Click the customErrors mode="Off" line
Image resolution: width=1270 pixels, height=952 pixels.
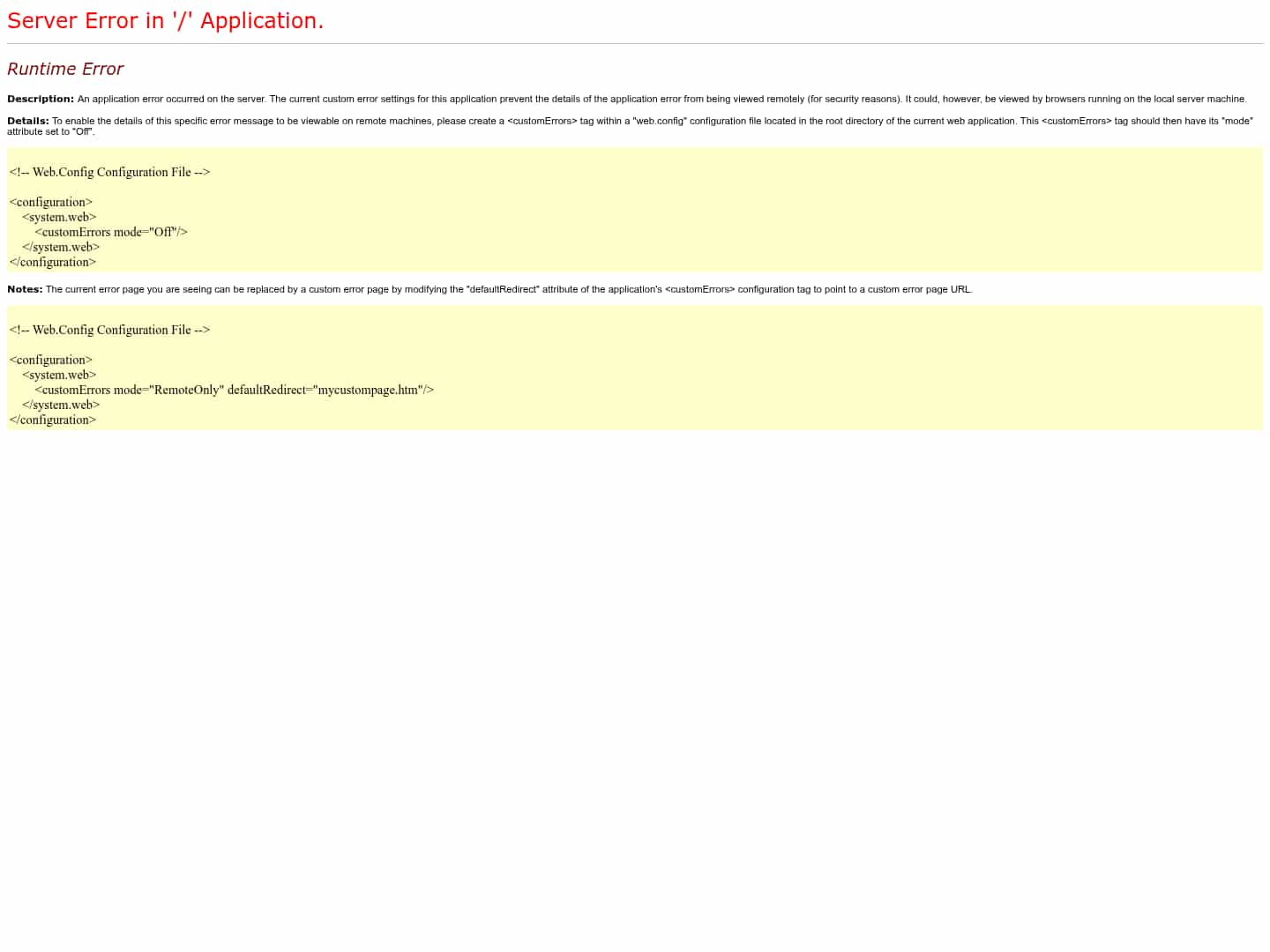pos(111,232)
